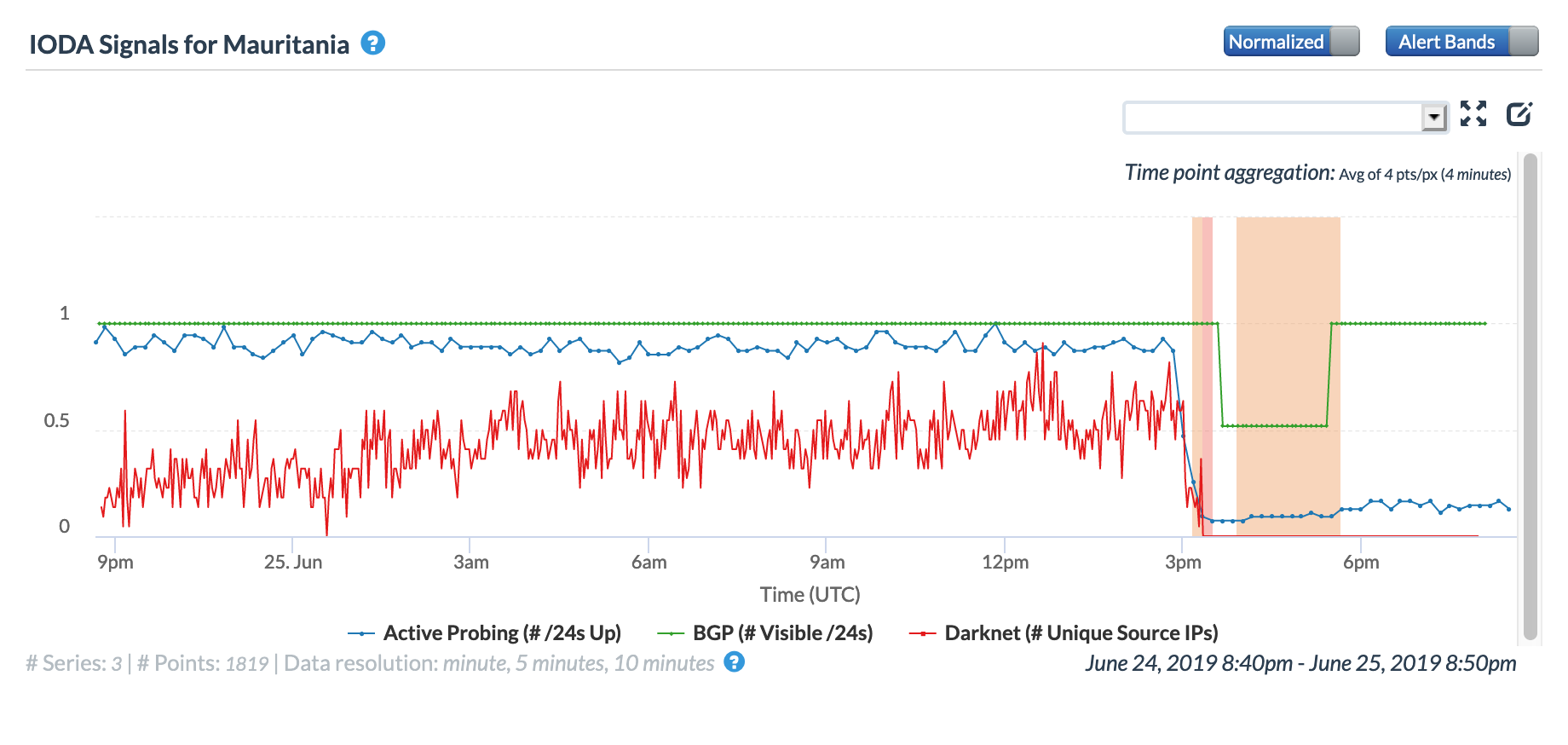Click the data resolution help icon

click(x=734, y=662)
